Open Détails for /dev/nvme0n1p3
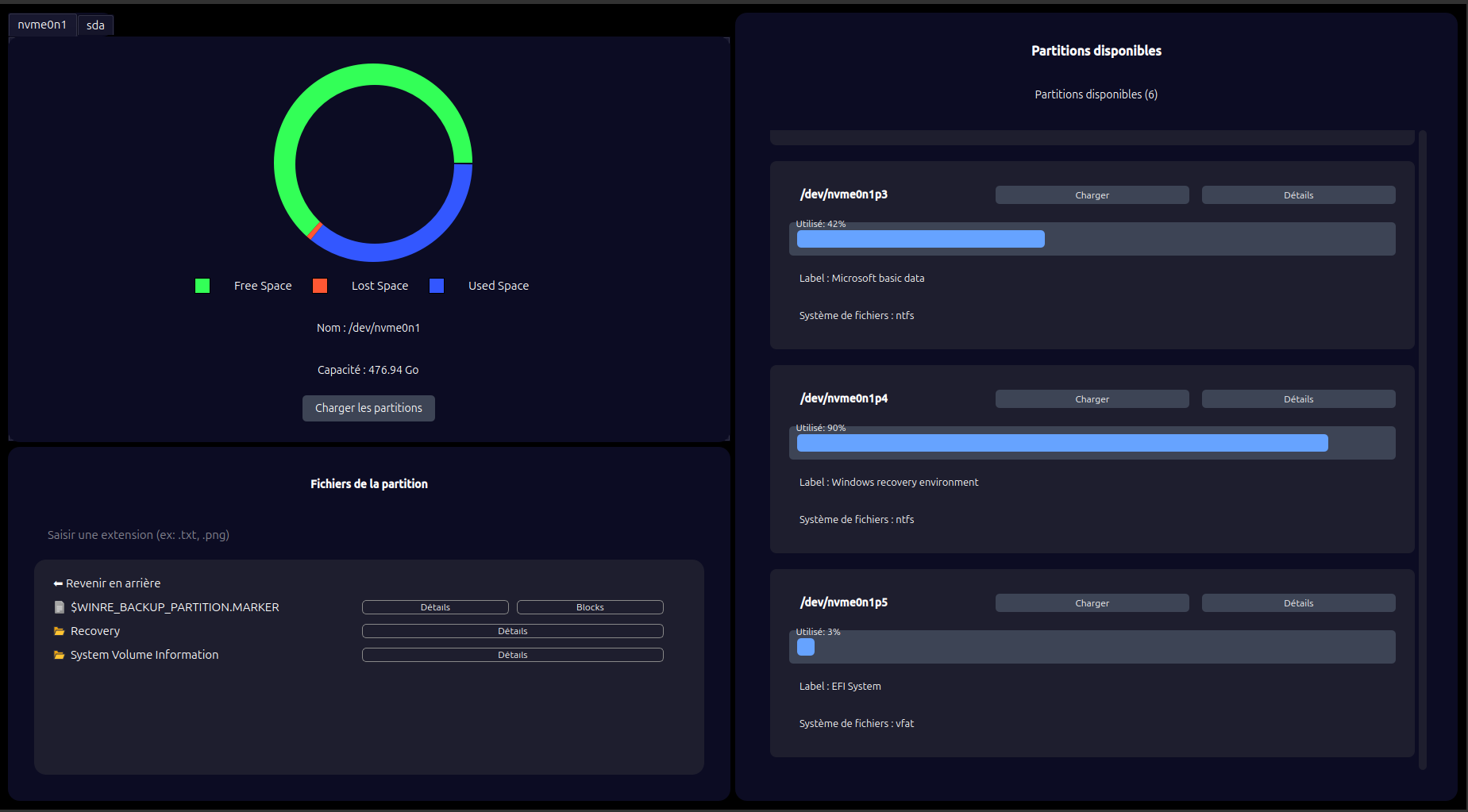Screen dimensions: 1468x812 click(1298, 195)
